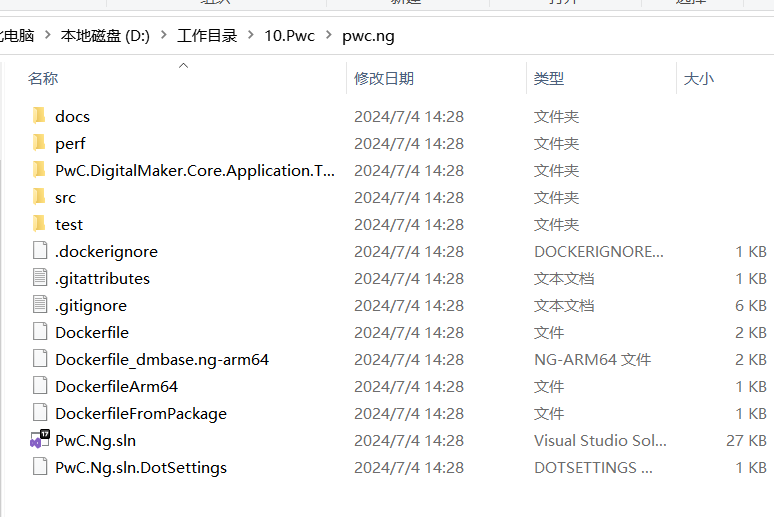Click the NG-ARM64 文件 type cell

click(592, 359)
